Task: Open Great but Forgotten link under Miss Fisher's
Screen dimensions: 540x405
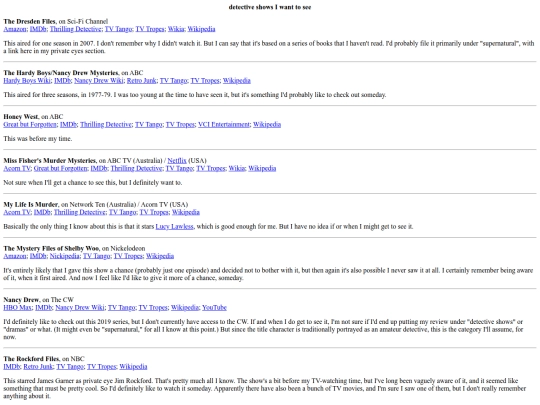Action: click(x=61, y=168)
